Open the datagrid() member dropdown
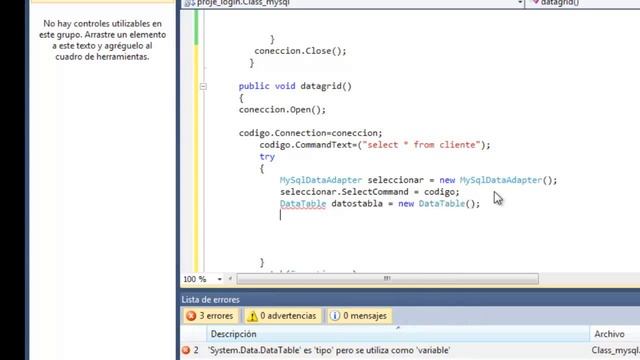Image resolution: width=640 pixels, height=360 pixels. pyautogui.click(x=584, y=3)
